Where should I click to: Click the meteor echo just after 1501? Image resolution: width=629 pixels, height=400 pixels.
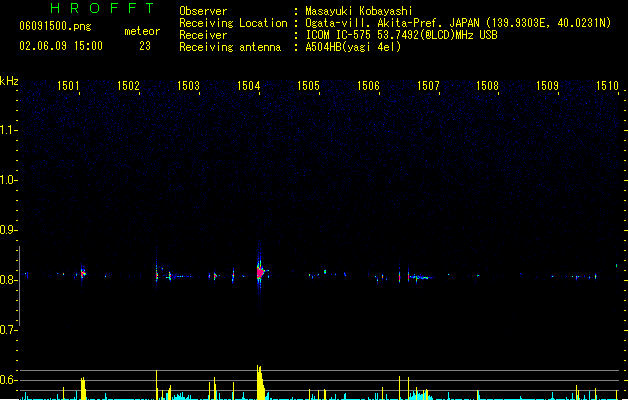(x=83, y=274)
